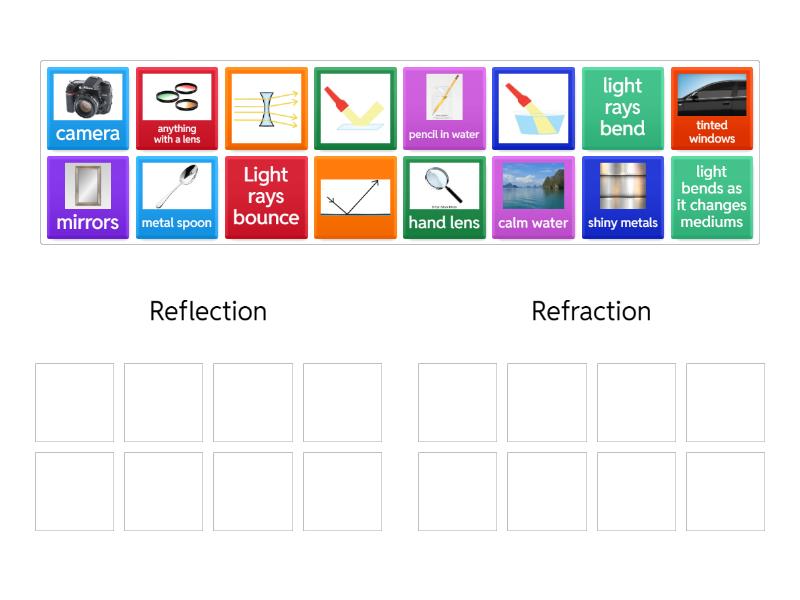Image resolution: width=800 pixels, height=600 pixels.
Task: Select the flashlight shining into water card
Action: (x=533, y=108)
